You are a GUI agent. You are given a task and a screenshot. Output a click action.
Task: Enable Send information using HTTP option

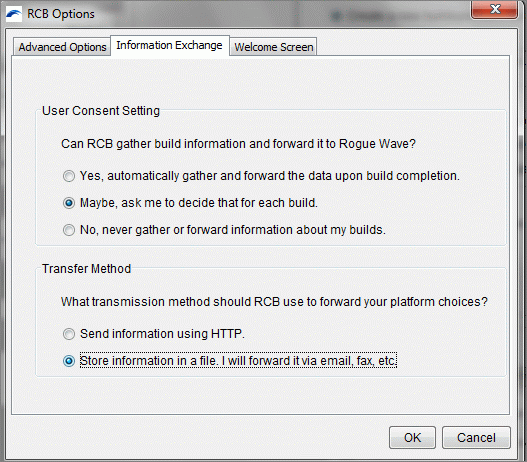point(69,334)
